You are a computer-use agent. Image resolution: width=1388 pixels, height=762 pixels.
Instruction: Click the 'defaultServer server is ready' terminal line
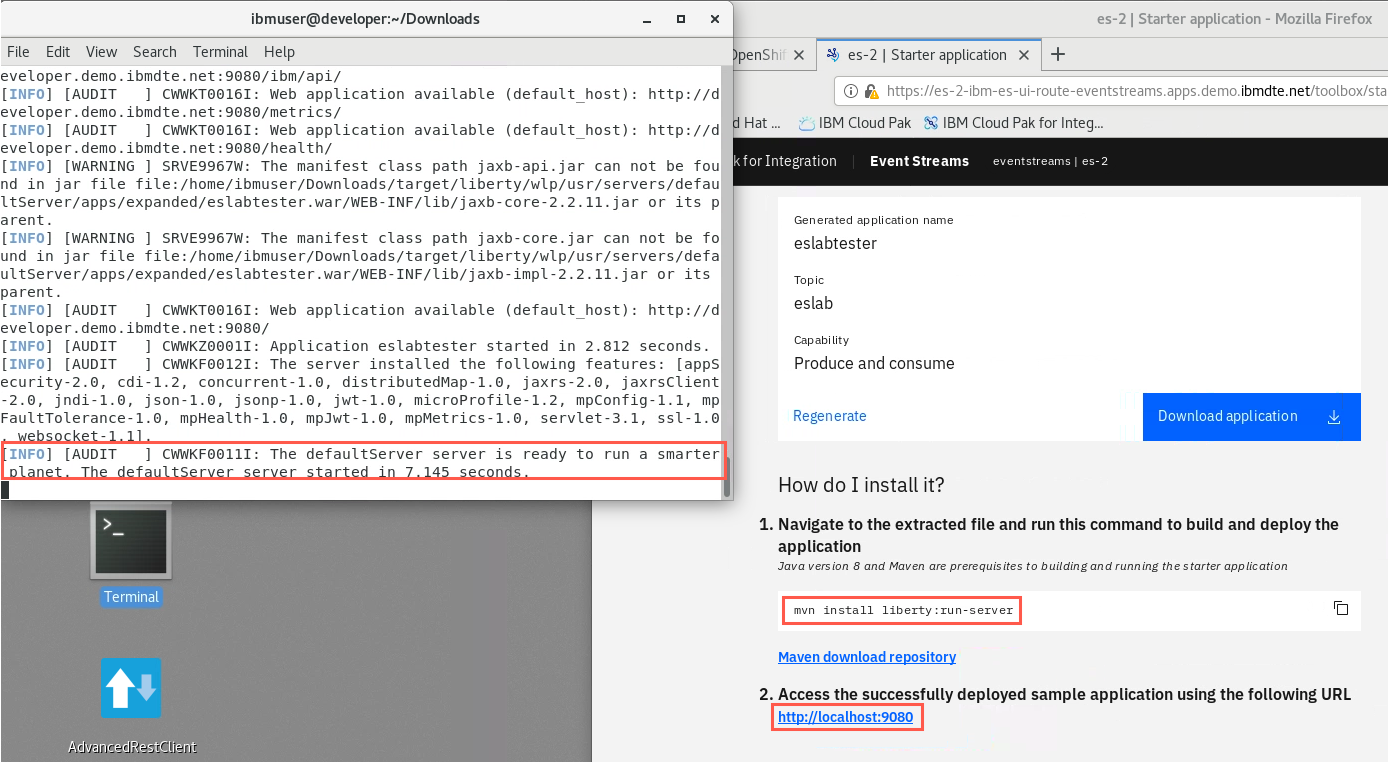(x=360, y=463)
